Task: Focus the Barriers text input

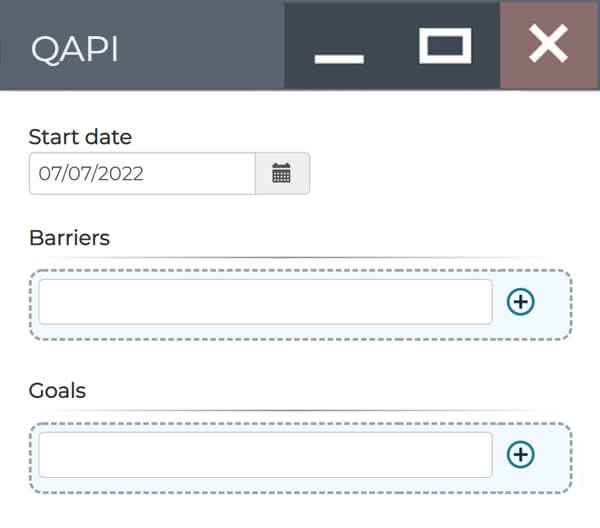Action: tap(265, 302)
